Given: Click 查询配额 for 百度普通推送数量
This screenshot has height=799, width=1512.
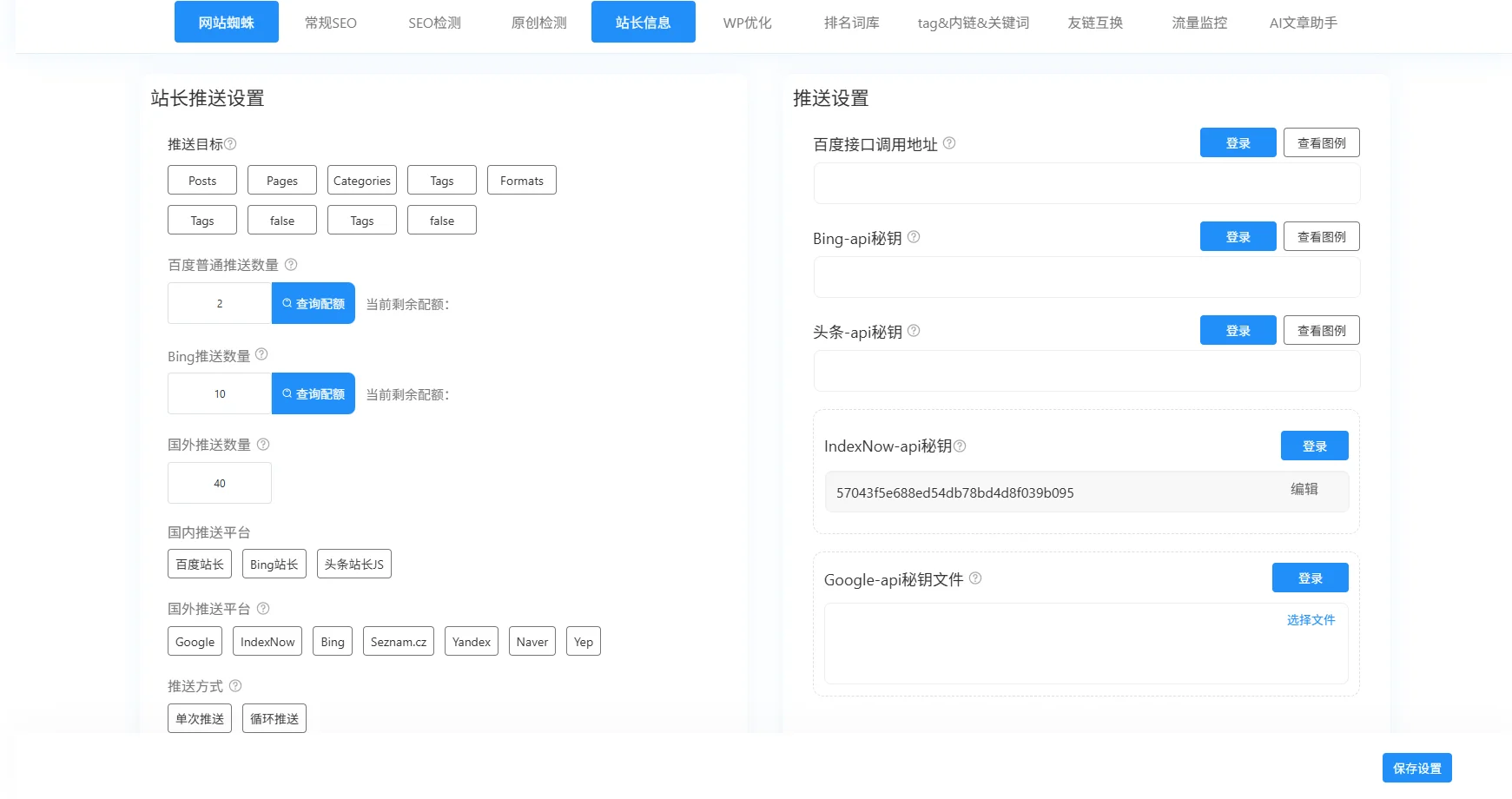Looking at the screenshot, I should pos(314,303).
